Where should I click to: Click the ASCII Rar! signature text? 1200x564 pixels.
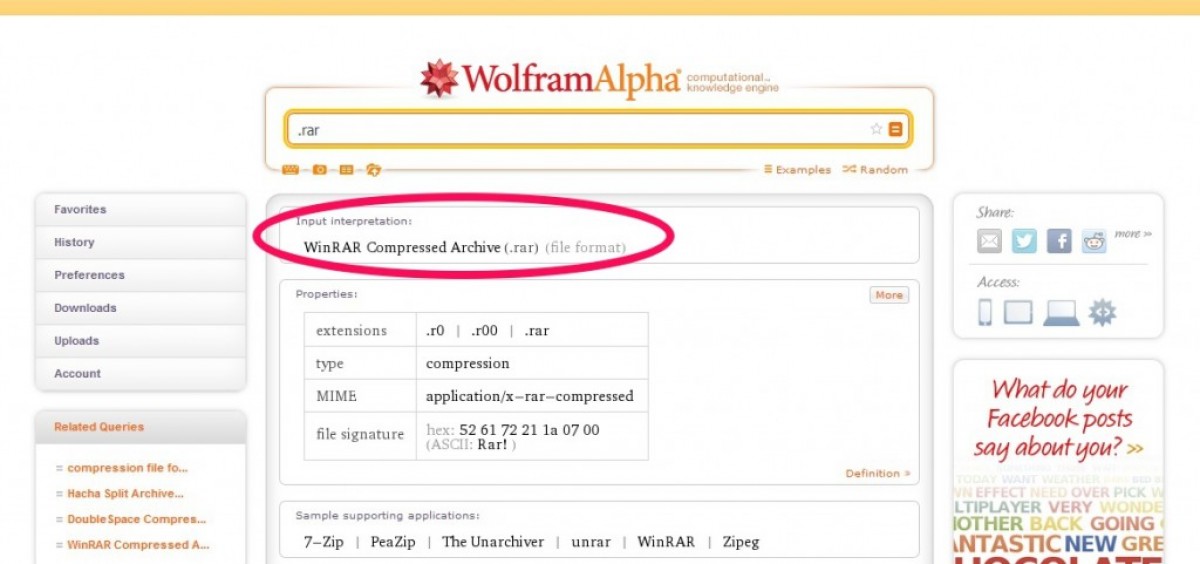click(471, 445)
